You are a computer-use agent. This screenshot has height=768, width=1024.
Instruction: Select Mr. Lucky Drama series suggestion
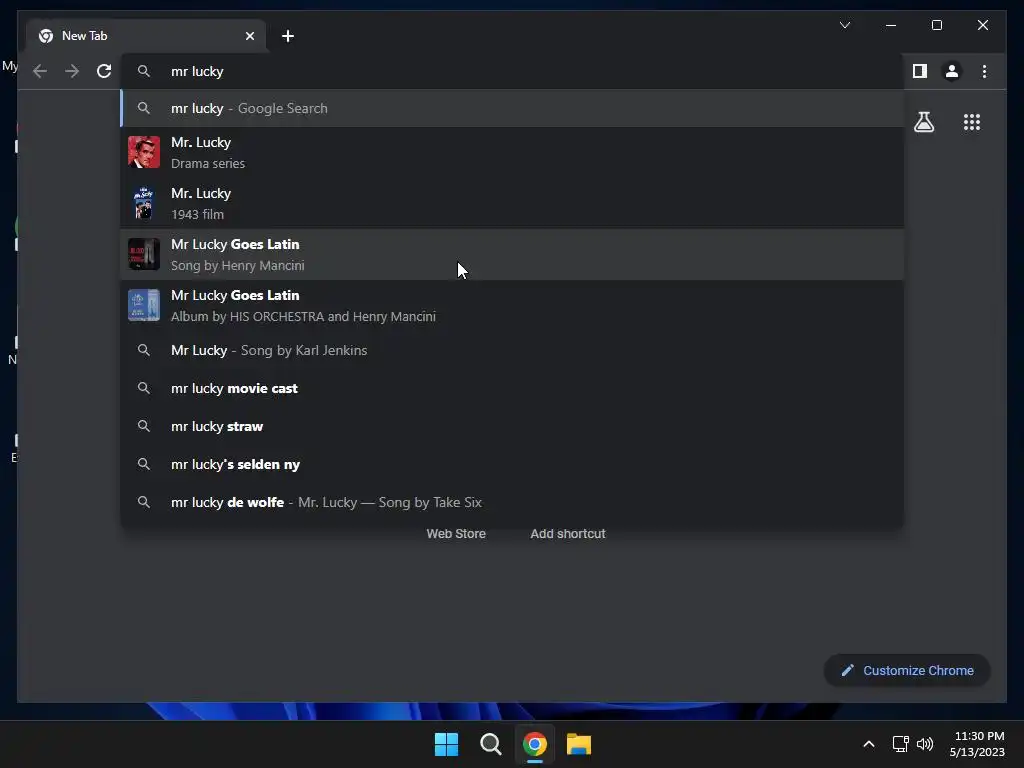pos(512,152)
